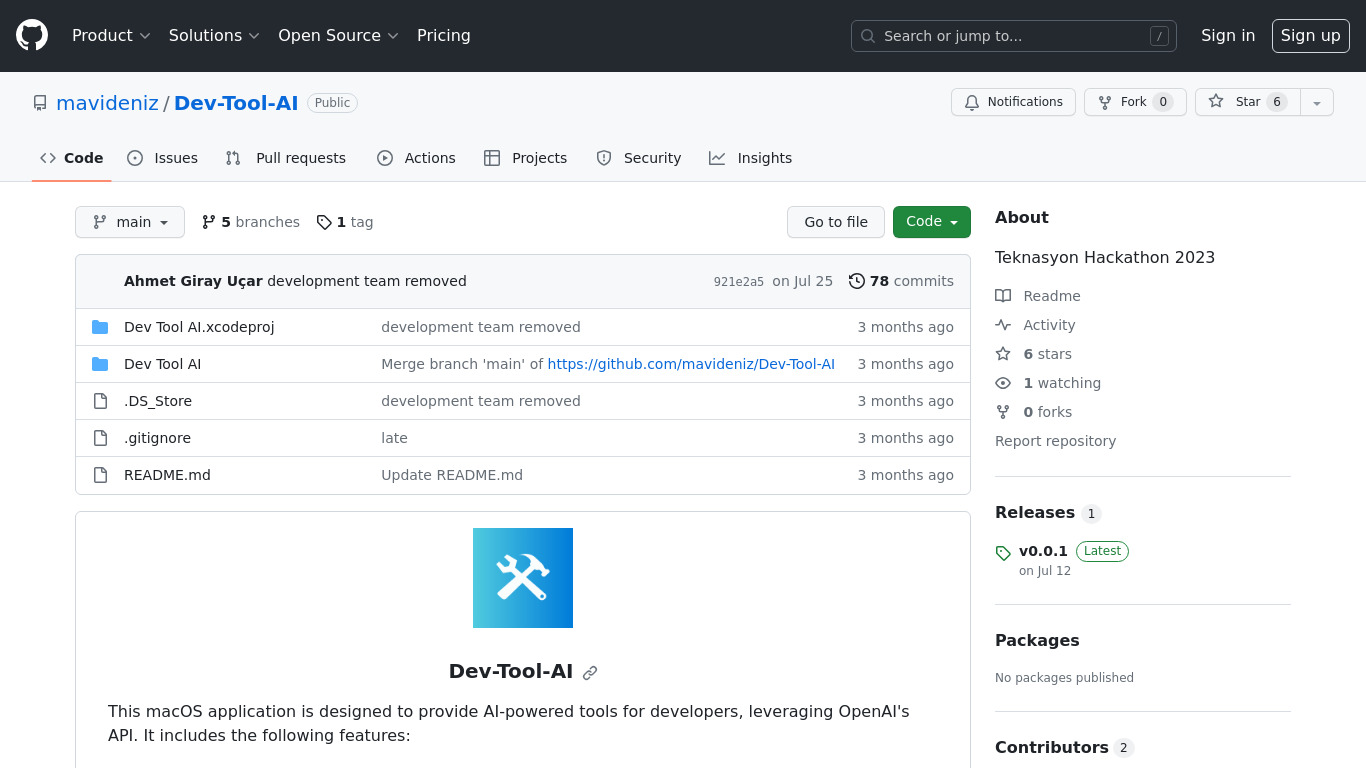The image size is (1366, 768).
Task: View the 78 commits history
Action: click(x=901, y=281)
